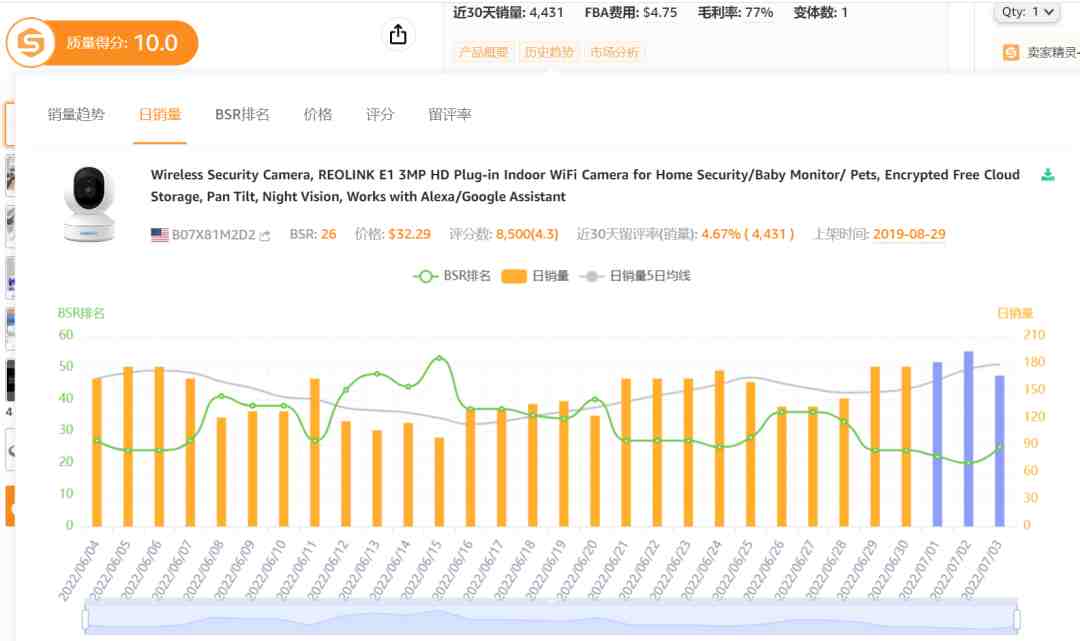Select the 留评率 tab
Screen dimensions: 1080x641
(x=449, y=114)
